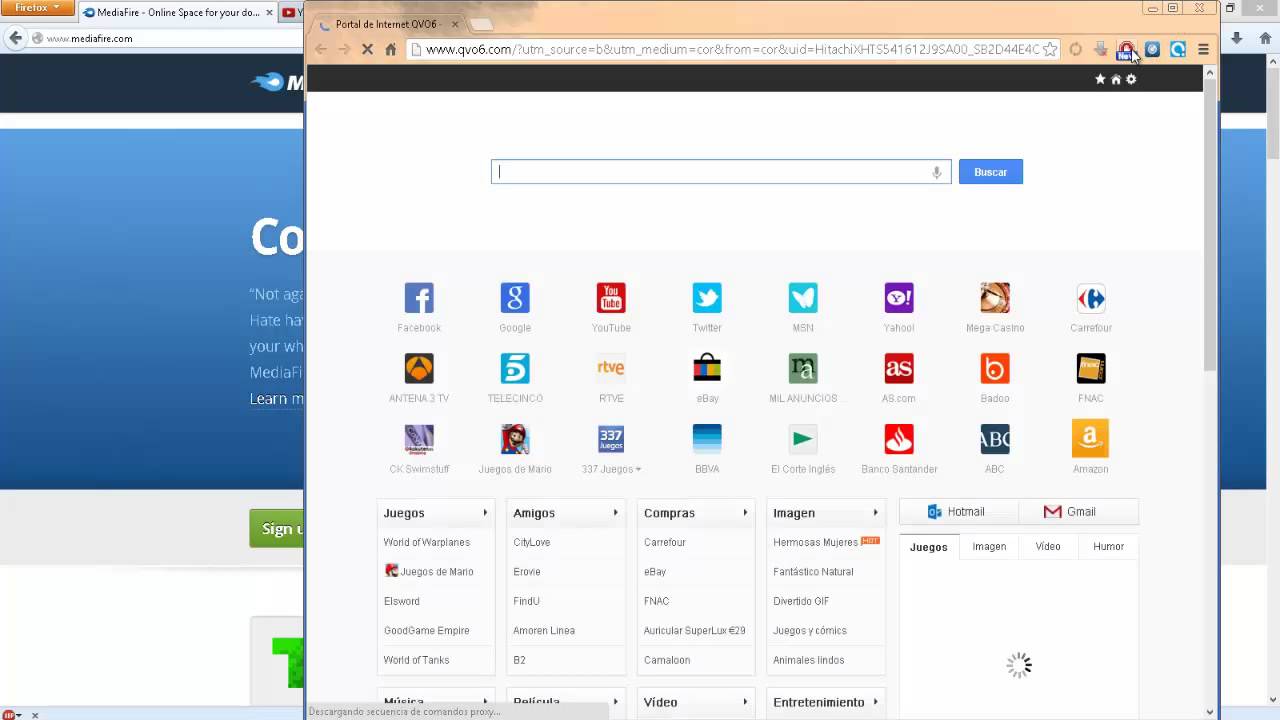The height and width of the screenshot is (720, 1280).
Task: Open the Auricular SuperLux €29 link
Action: click(x=694, y=631)
